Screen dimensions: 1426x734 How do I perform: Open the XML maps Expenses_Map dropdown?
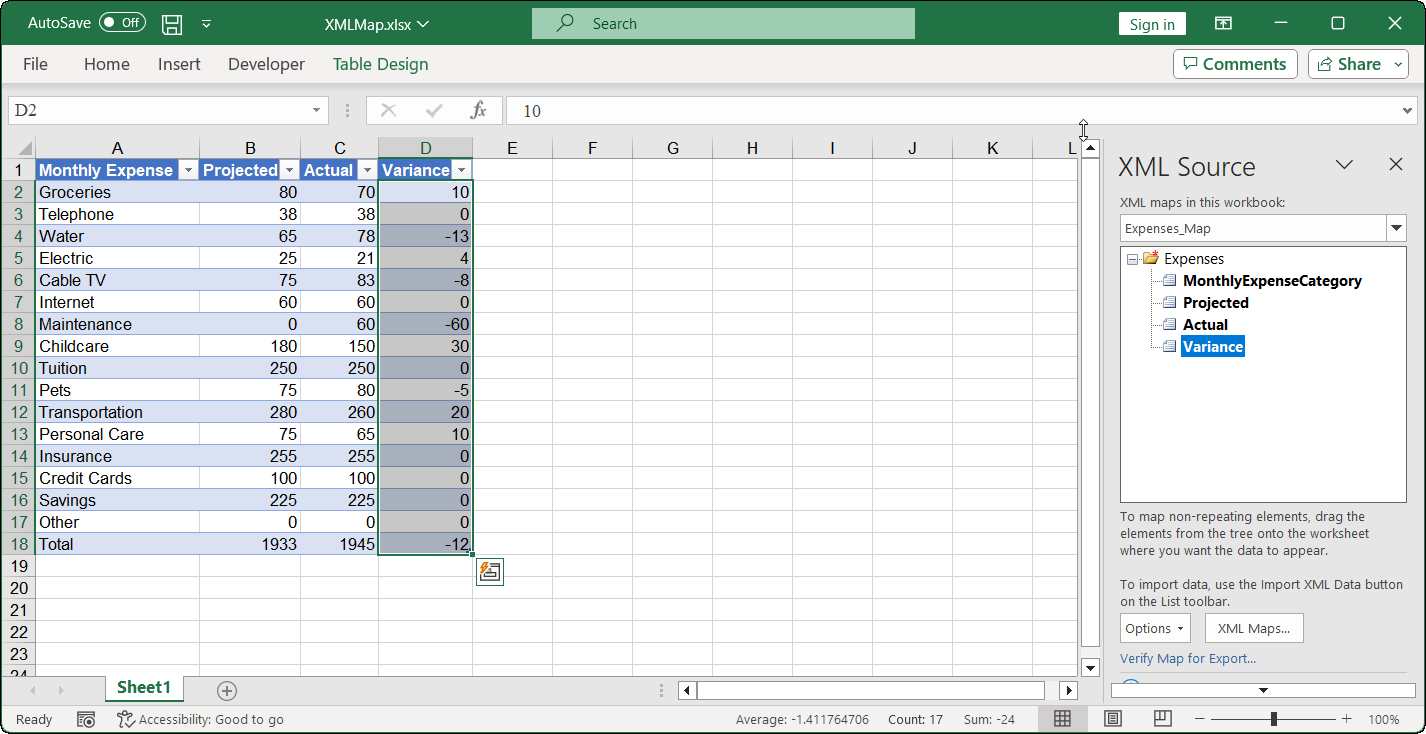tap(1396, 228)
